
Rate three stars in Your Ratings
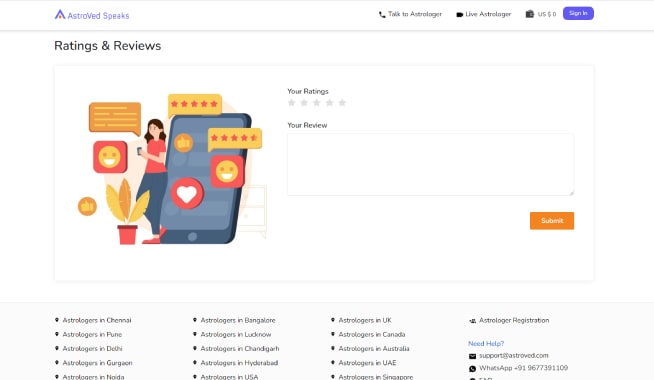click(317, 103)
